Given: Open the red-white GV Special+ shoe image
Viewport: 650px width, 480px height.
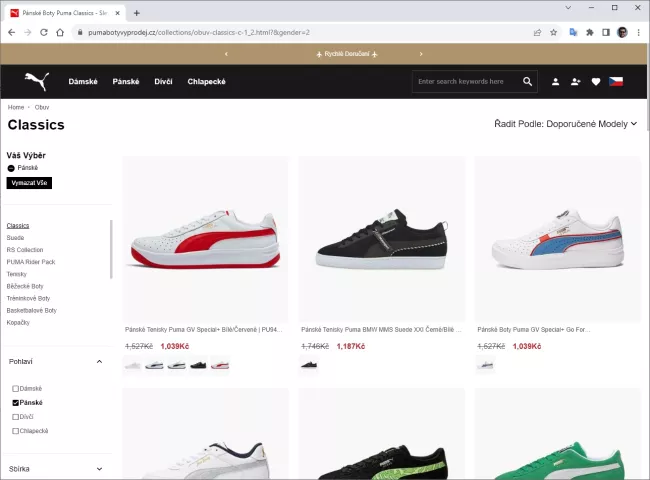Looking at the screenshot, I should [x=206, y=239].
